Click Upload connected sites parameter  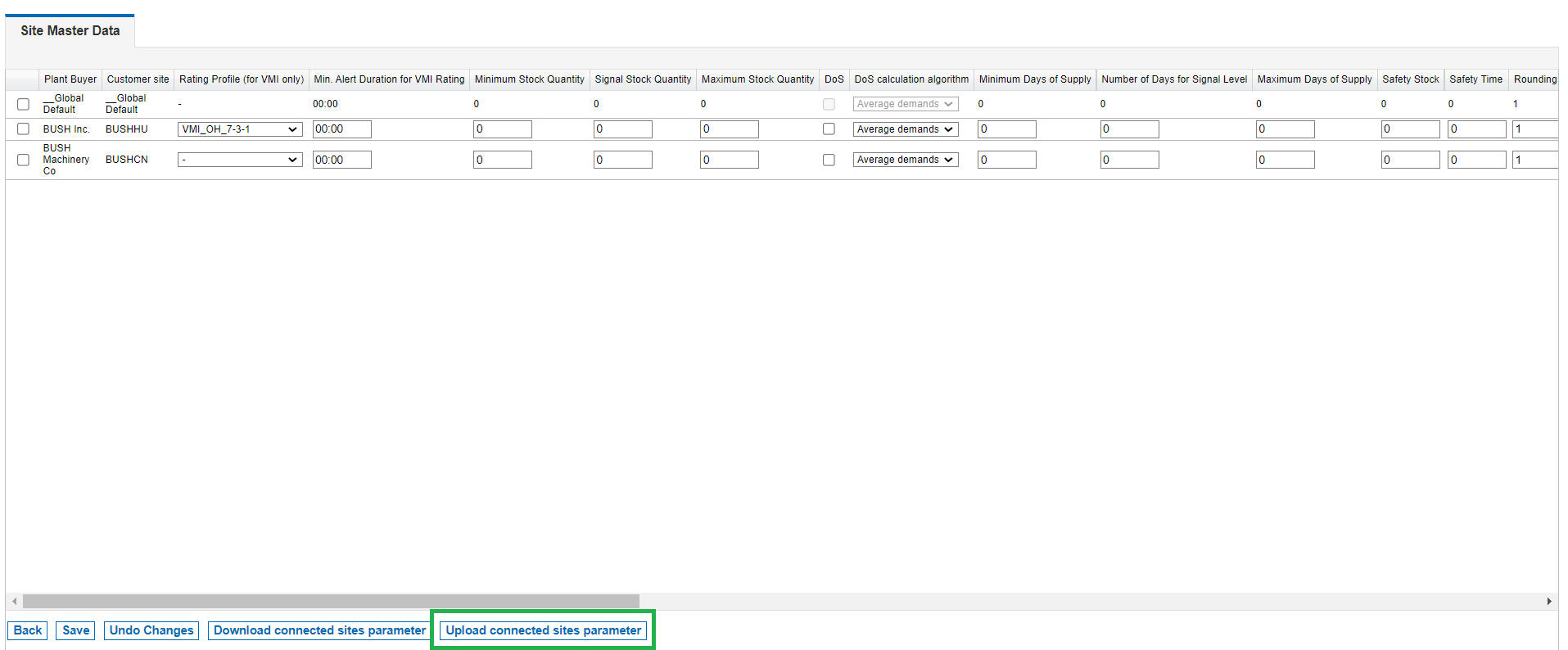point(544,630)
